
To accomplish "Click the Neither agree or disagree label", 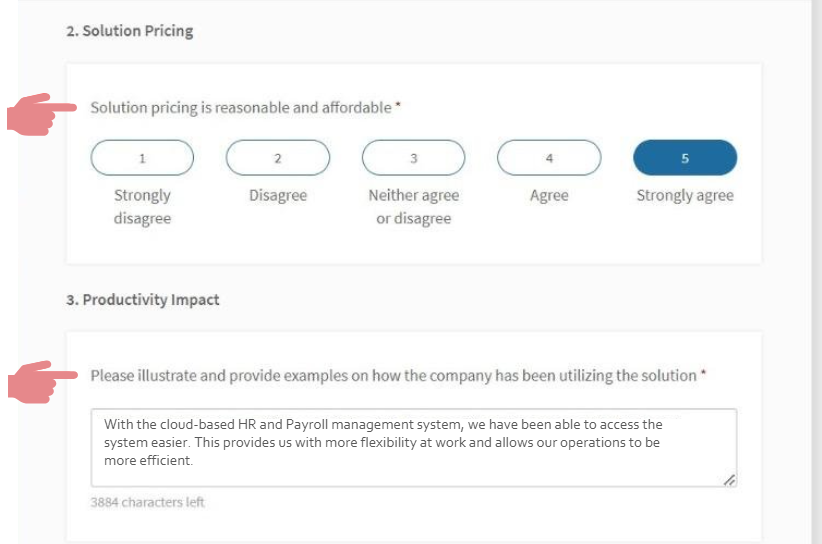I will coord(414,206).
